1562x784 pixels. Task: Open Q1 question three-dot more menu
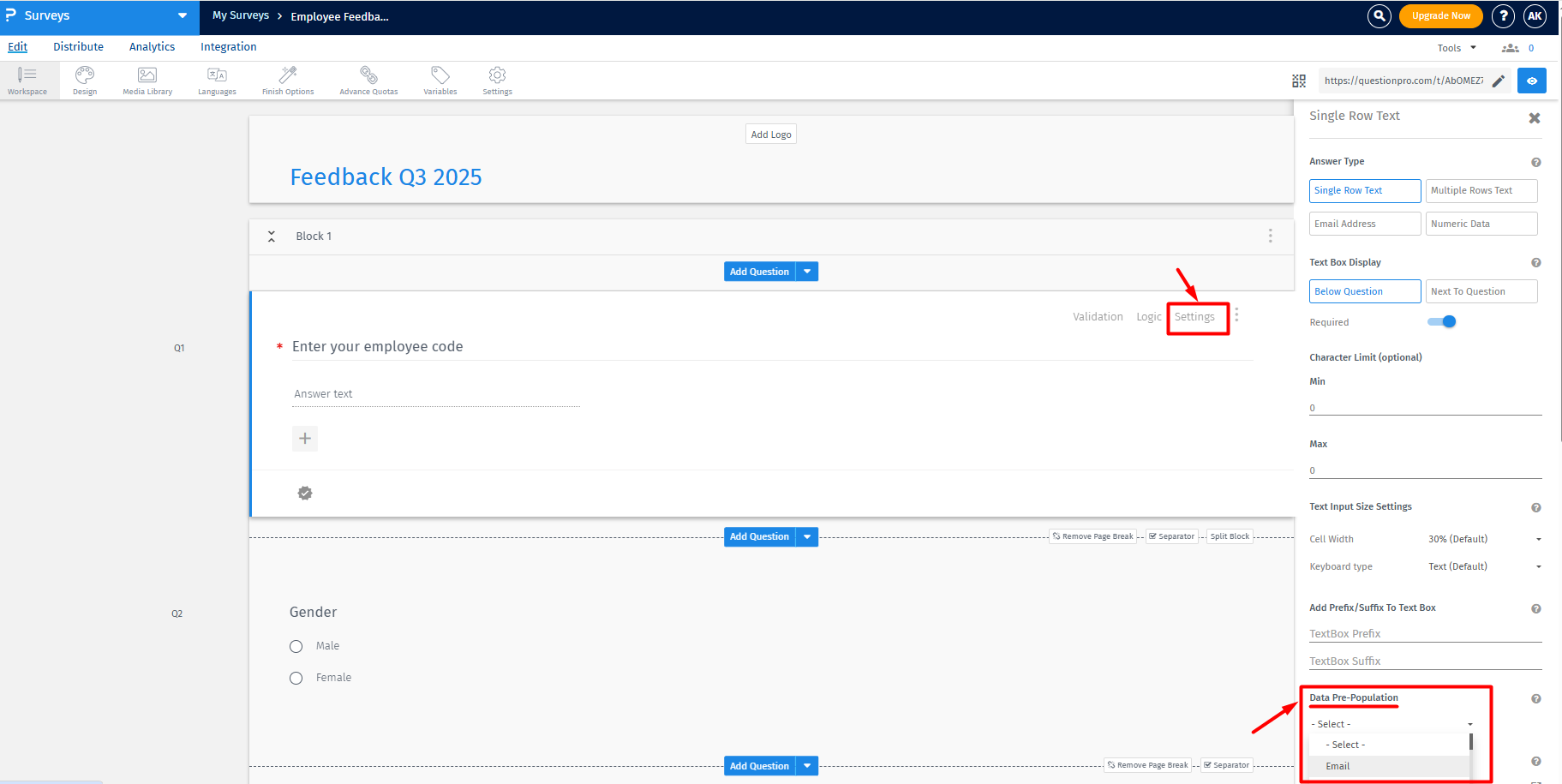(1236, 315)
